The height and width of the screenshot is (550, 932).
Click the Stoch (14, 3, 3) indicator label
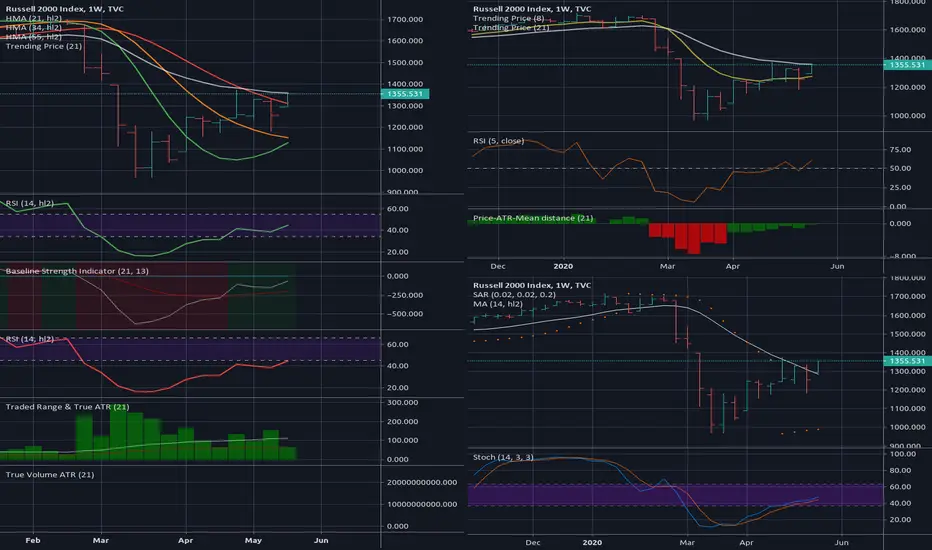click(x=503, y=457)
